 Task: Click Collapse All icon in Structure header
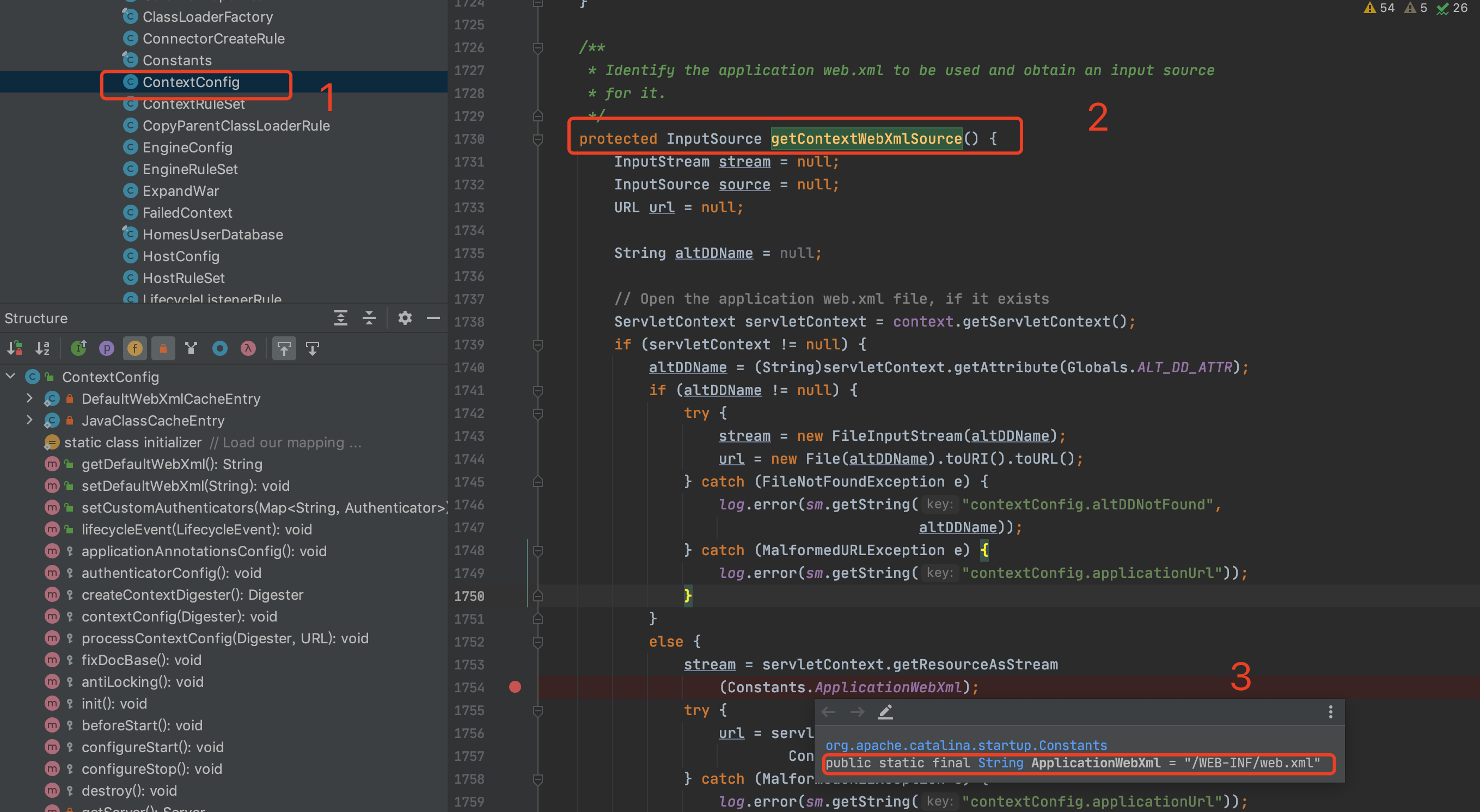point(369,318)
